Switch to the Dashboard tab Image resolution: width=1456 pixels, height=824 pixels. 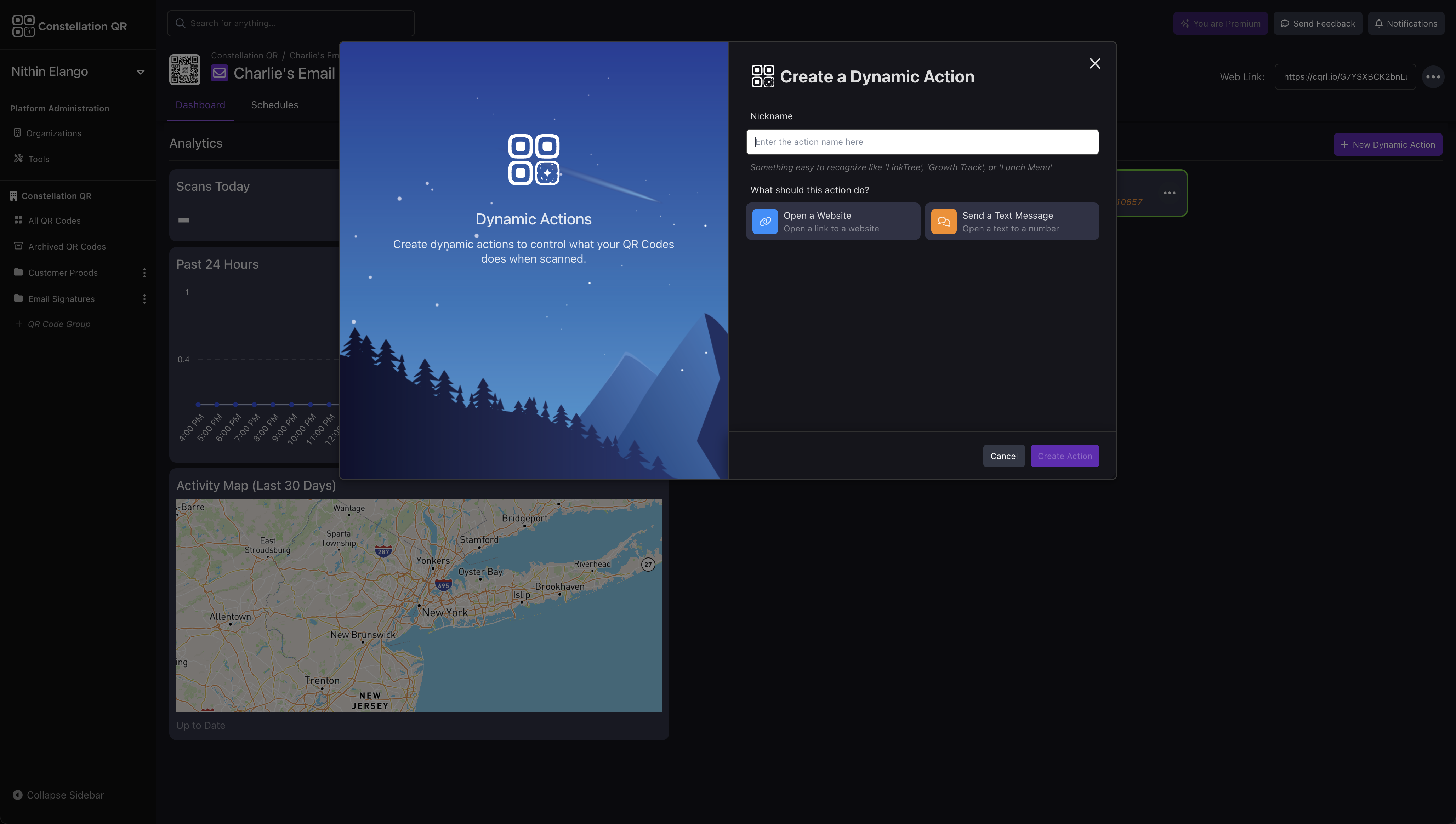[x=200, y=105]
